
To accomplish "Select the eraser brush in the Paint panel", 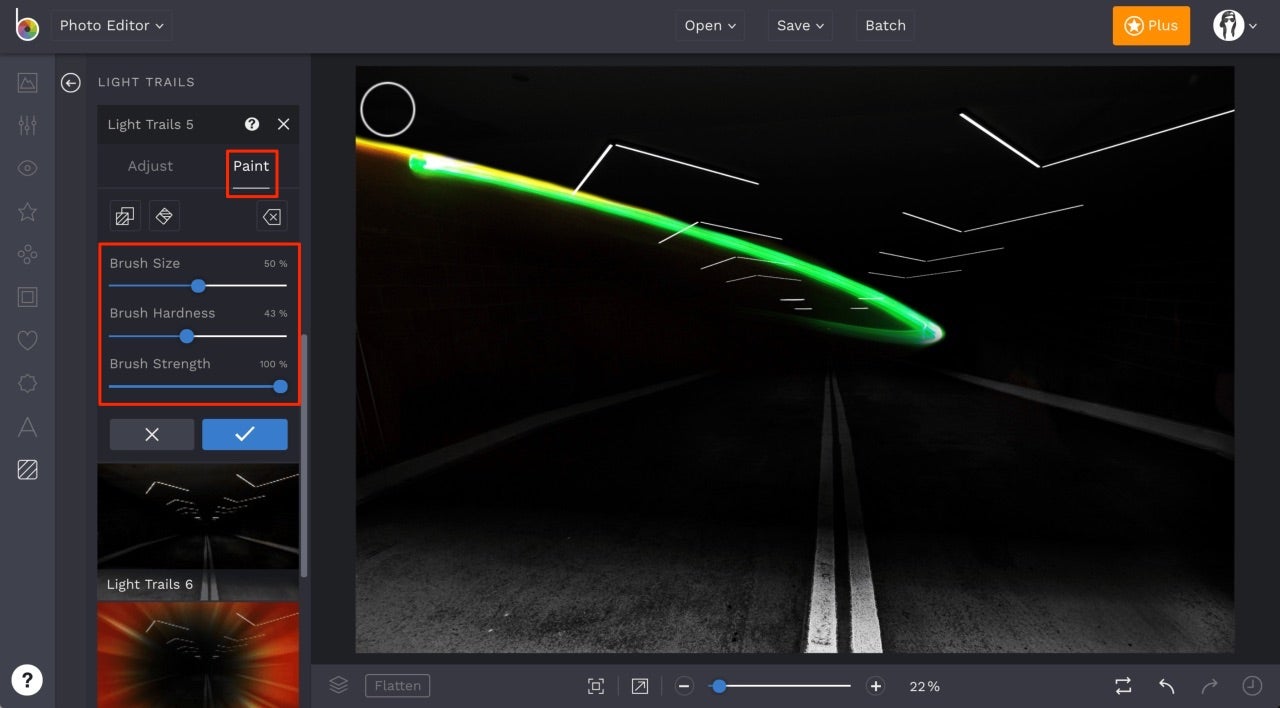I will (x=164, y=216).
